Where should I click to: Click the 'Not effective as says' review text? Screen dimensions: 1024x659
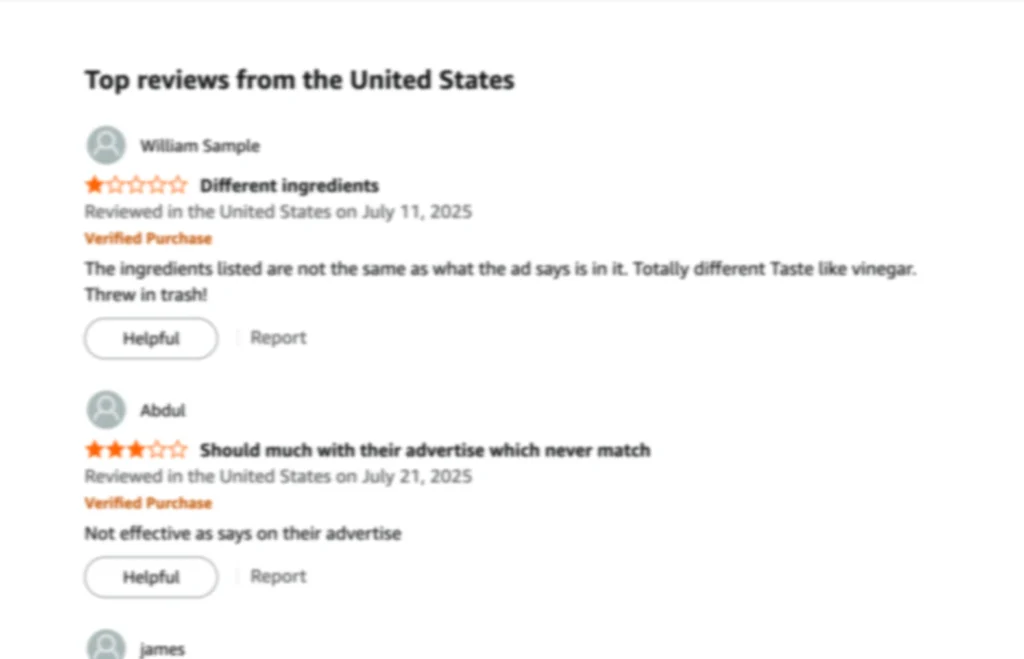pos(243,534)
